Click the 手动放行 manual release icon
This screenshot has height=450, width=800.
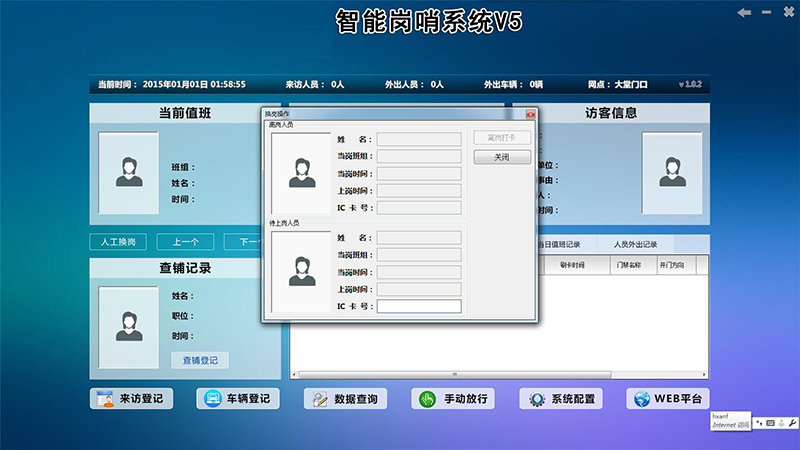[x=426, y=399]
